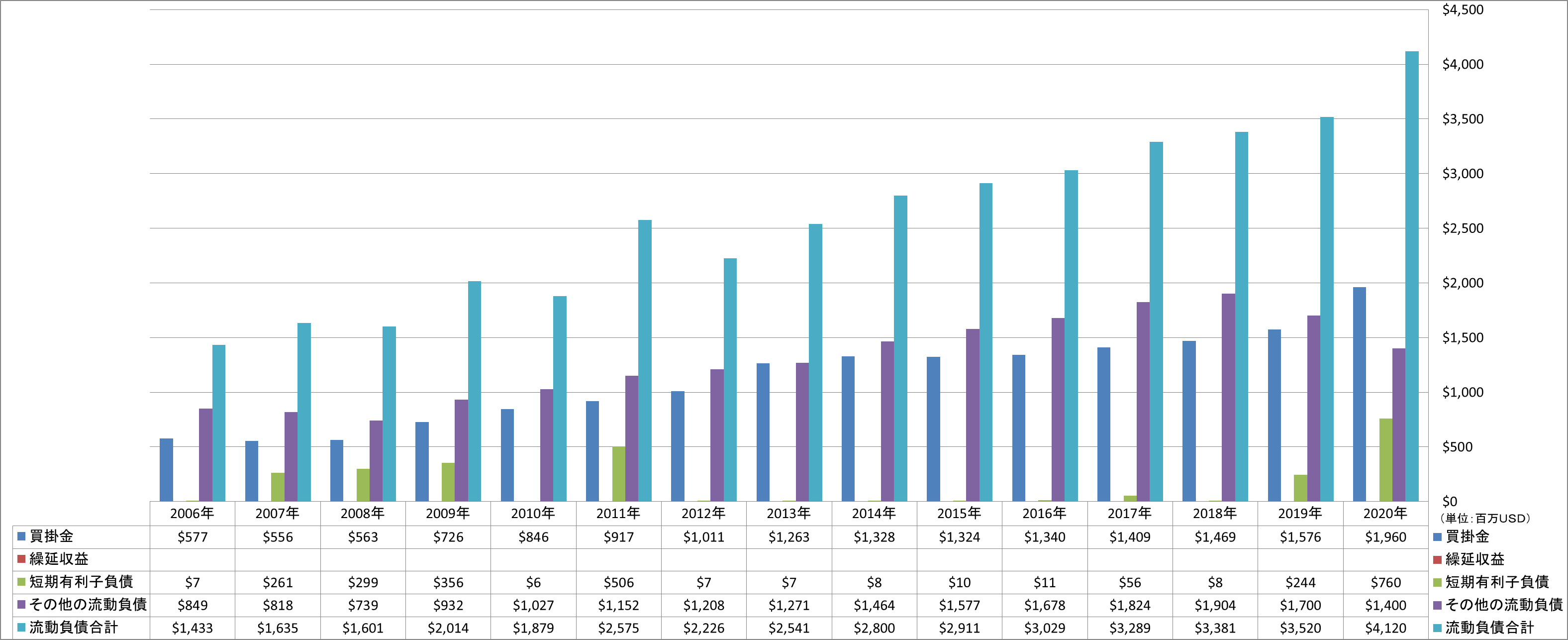Click the $500 axis label

pos(1457,446)
